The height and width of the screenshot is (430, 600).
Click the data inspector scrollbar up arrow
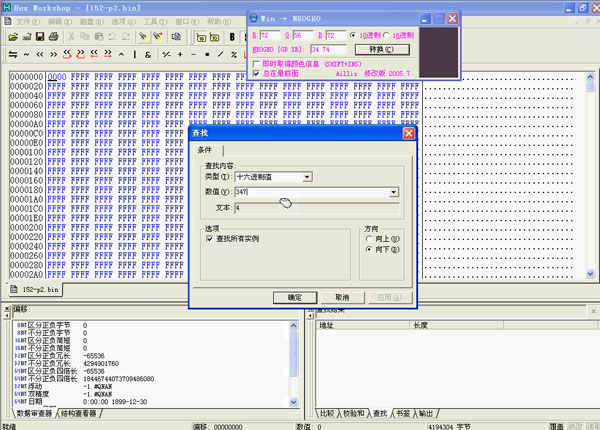pos(293,326)
